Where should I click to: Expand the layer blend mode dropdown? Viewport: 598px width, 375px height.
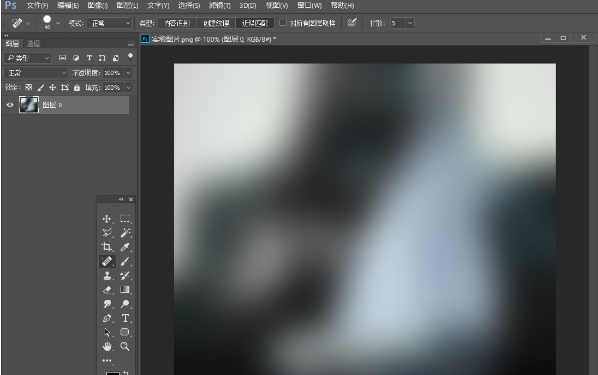35,72
